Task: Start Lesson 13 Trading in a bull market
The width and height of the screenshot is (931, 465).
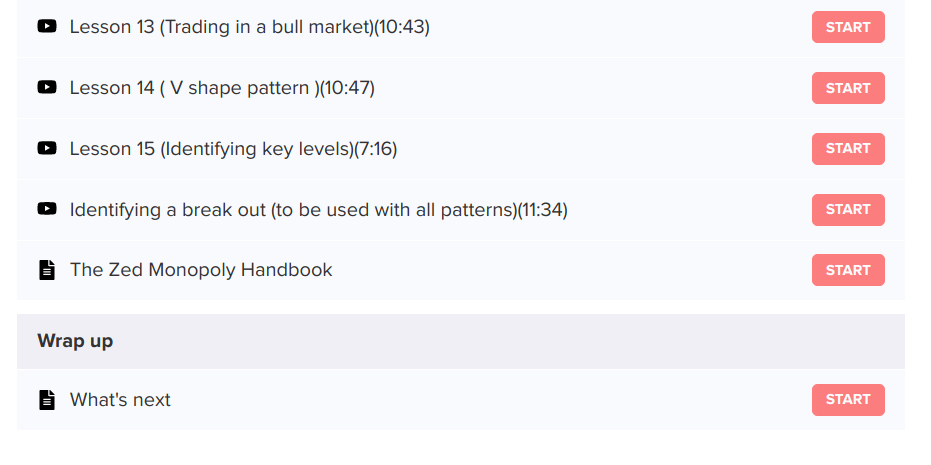Action: coord(847,27)
